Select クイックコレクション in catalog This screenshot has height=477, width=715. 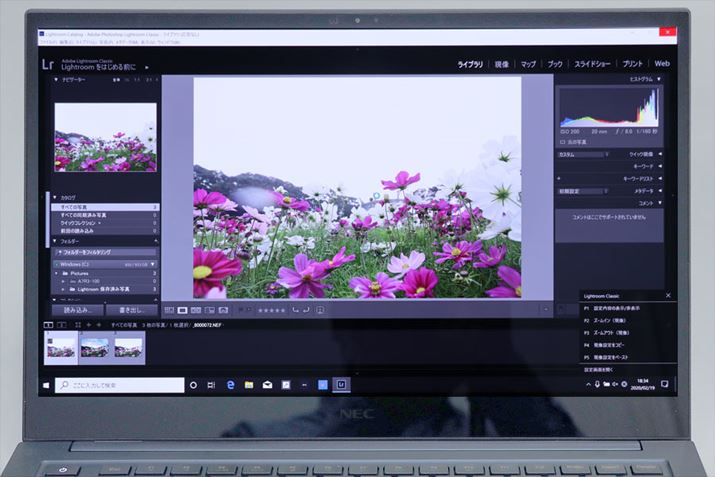[105, 223]
